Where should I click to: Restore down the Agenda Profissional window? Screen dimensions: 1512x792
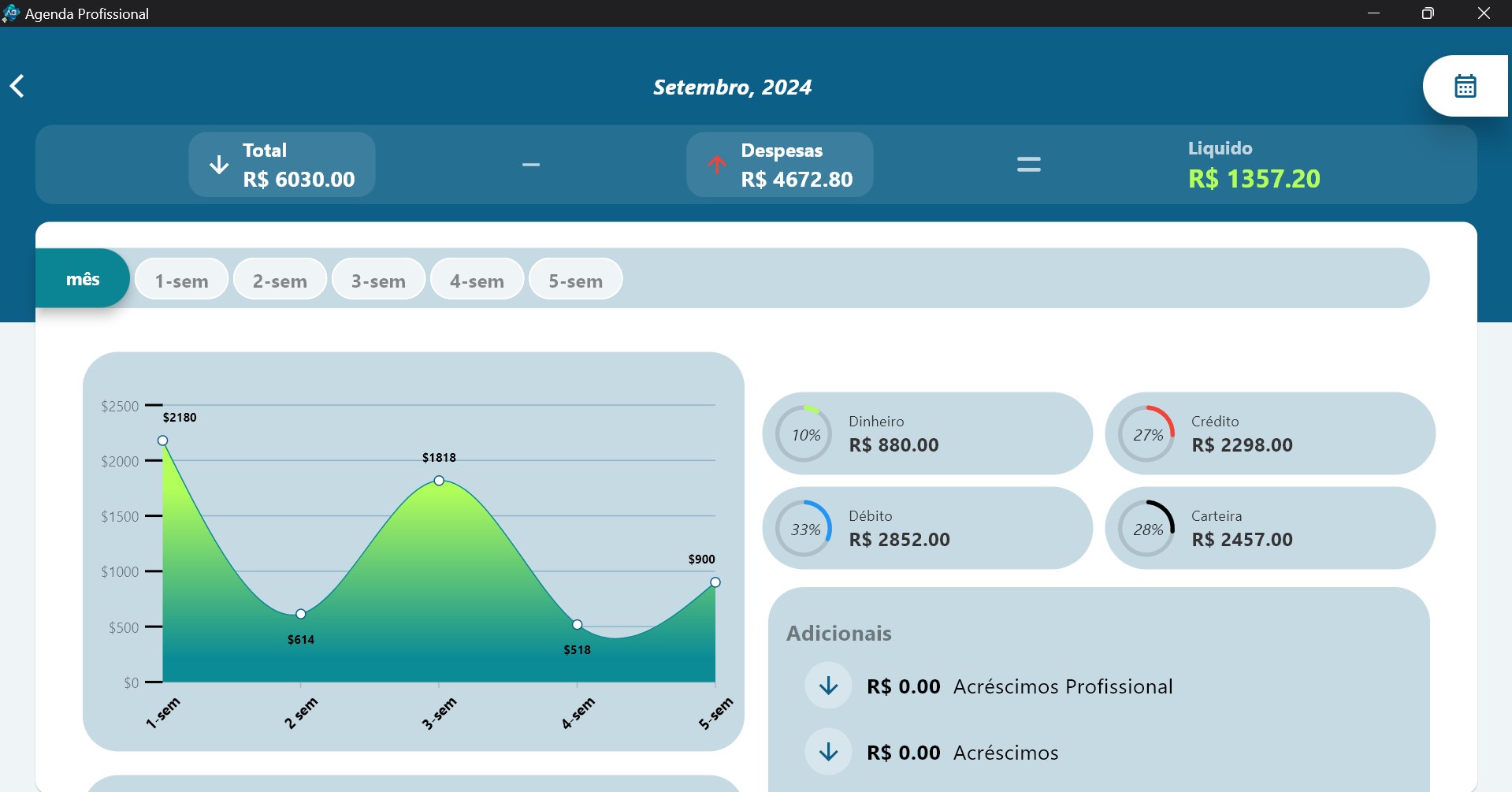click(x=1428, y=13)
